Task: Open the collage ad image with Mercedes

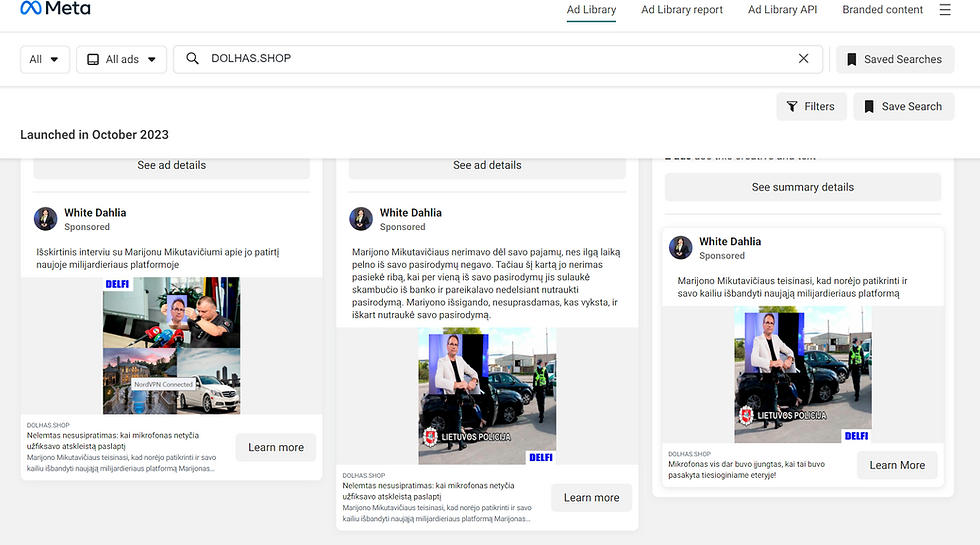Action: click(x=171, y=346)
